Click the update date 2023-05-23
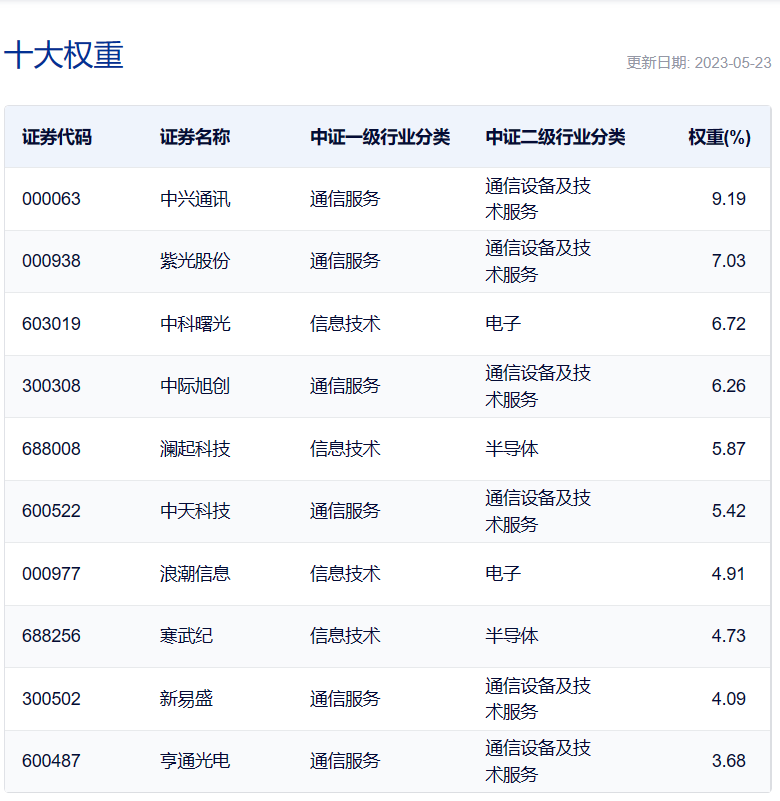The height and width of the screenshot is (801, 780). click(x=732, y=63)
